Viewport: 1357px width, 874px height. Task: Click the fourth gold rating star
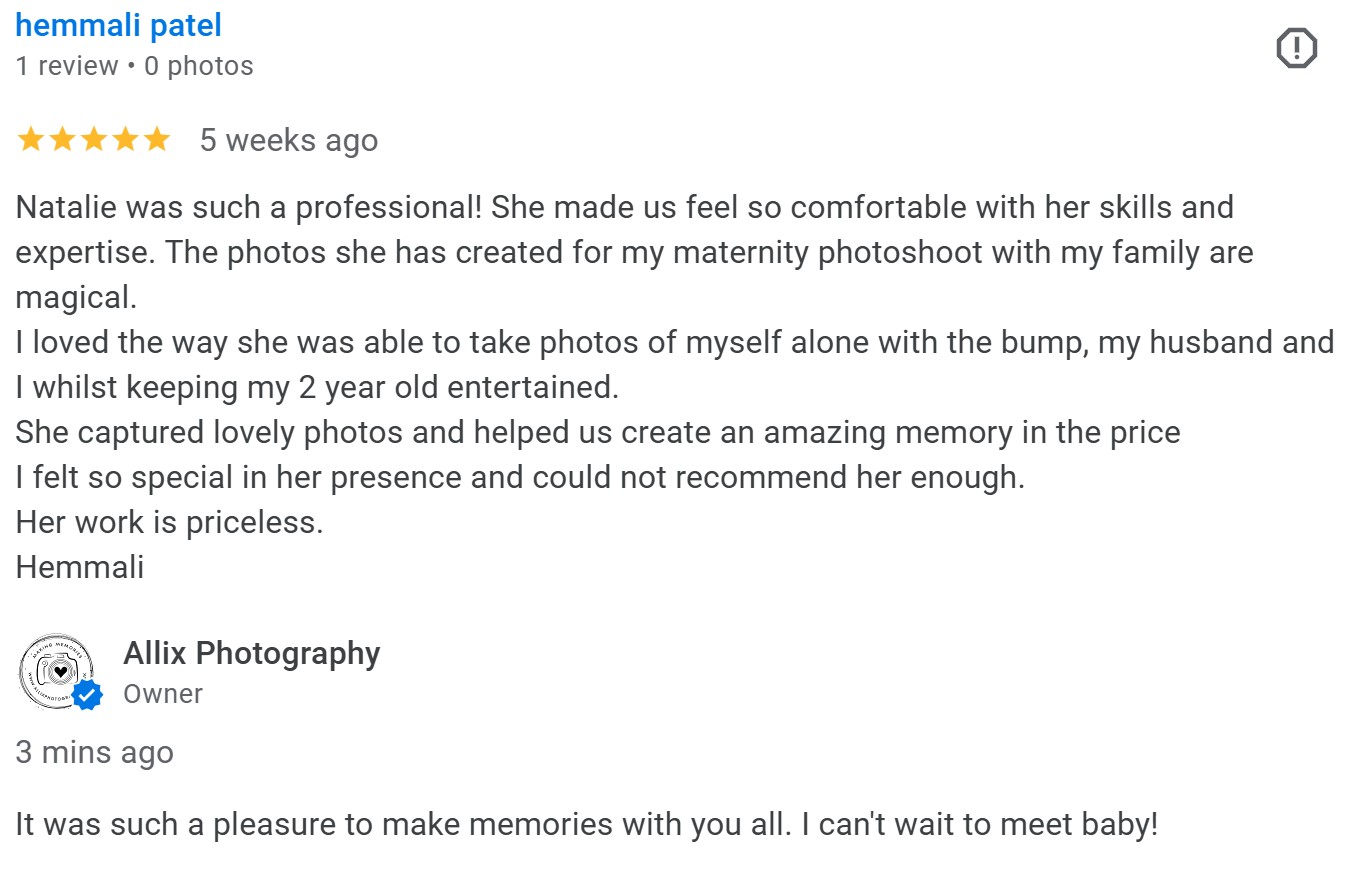125,140
